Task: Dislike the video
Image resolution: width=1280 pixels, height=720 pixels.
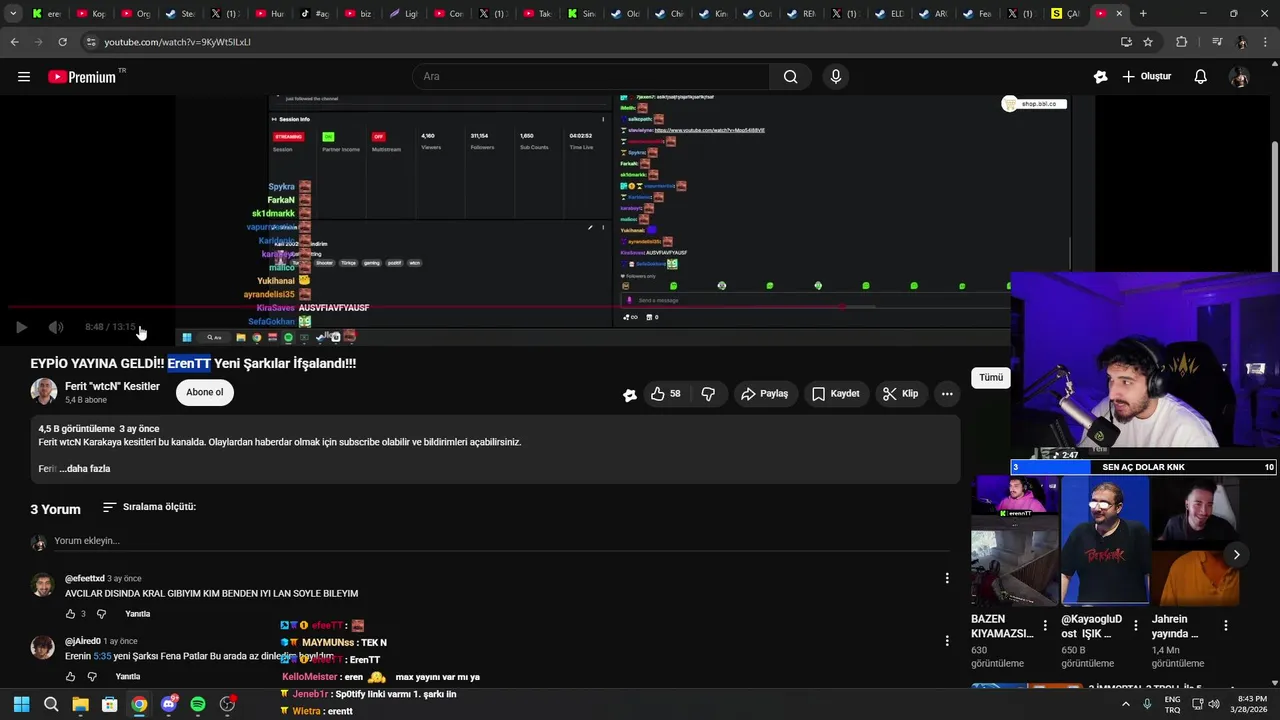Action: coord(708,394)
